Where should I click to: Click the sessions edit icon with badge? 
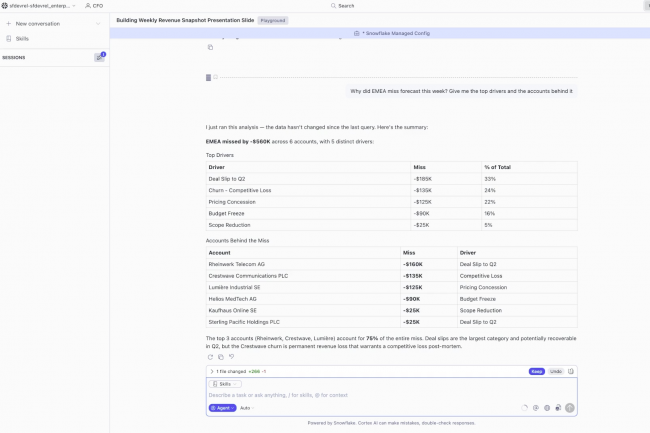[99, 57]
